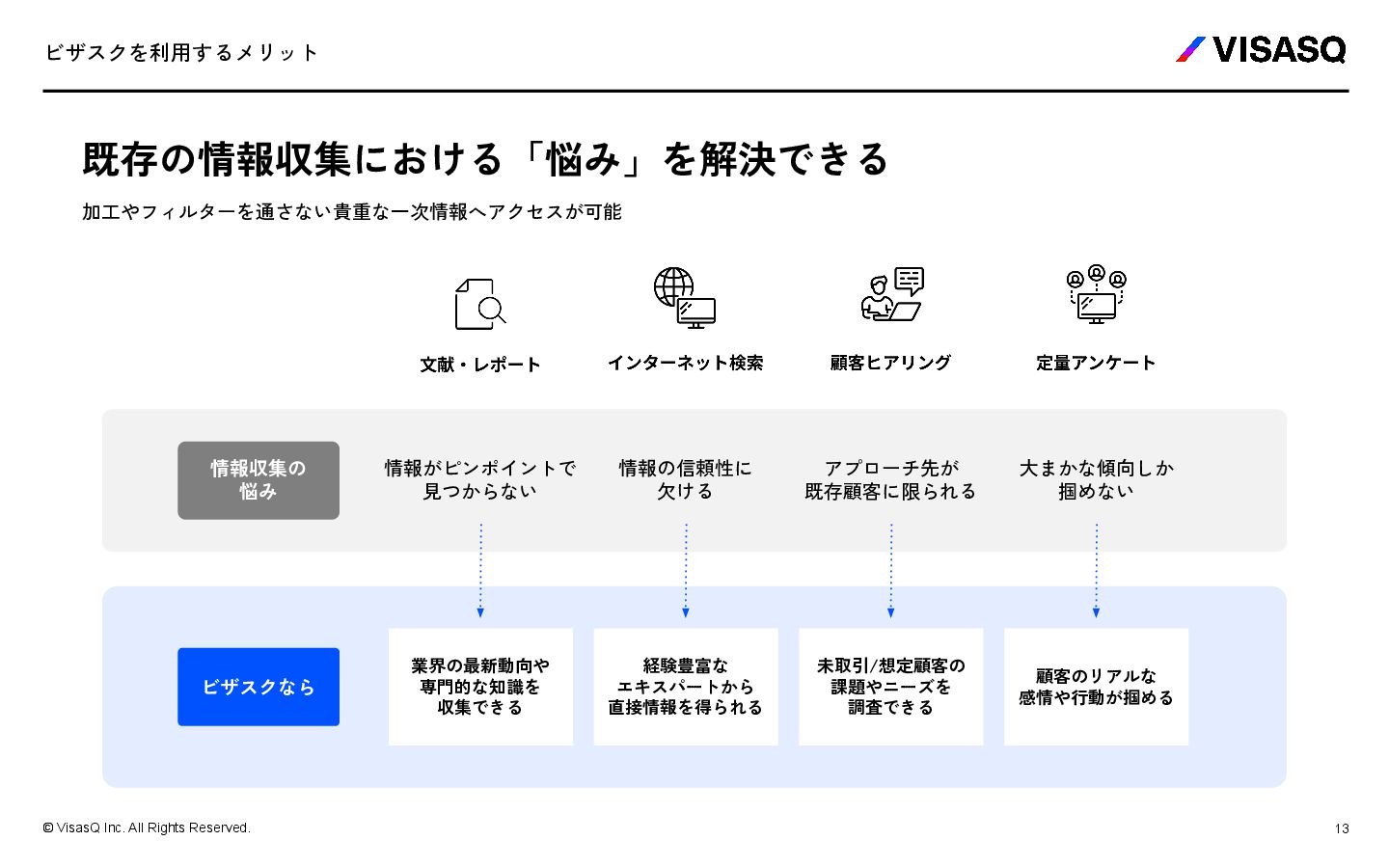
Task: Select the 経験豊富なエキスパートから直接情報を得られる card
Action: [x=686, y=687]
